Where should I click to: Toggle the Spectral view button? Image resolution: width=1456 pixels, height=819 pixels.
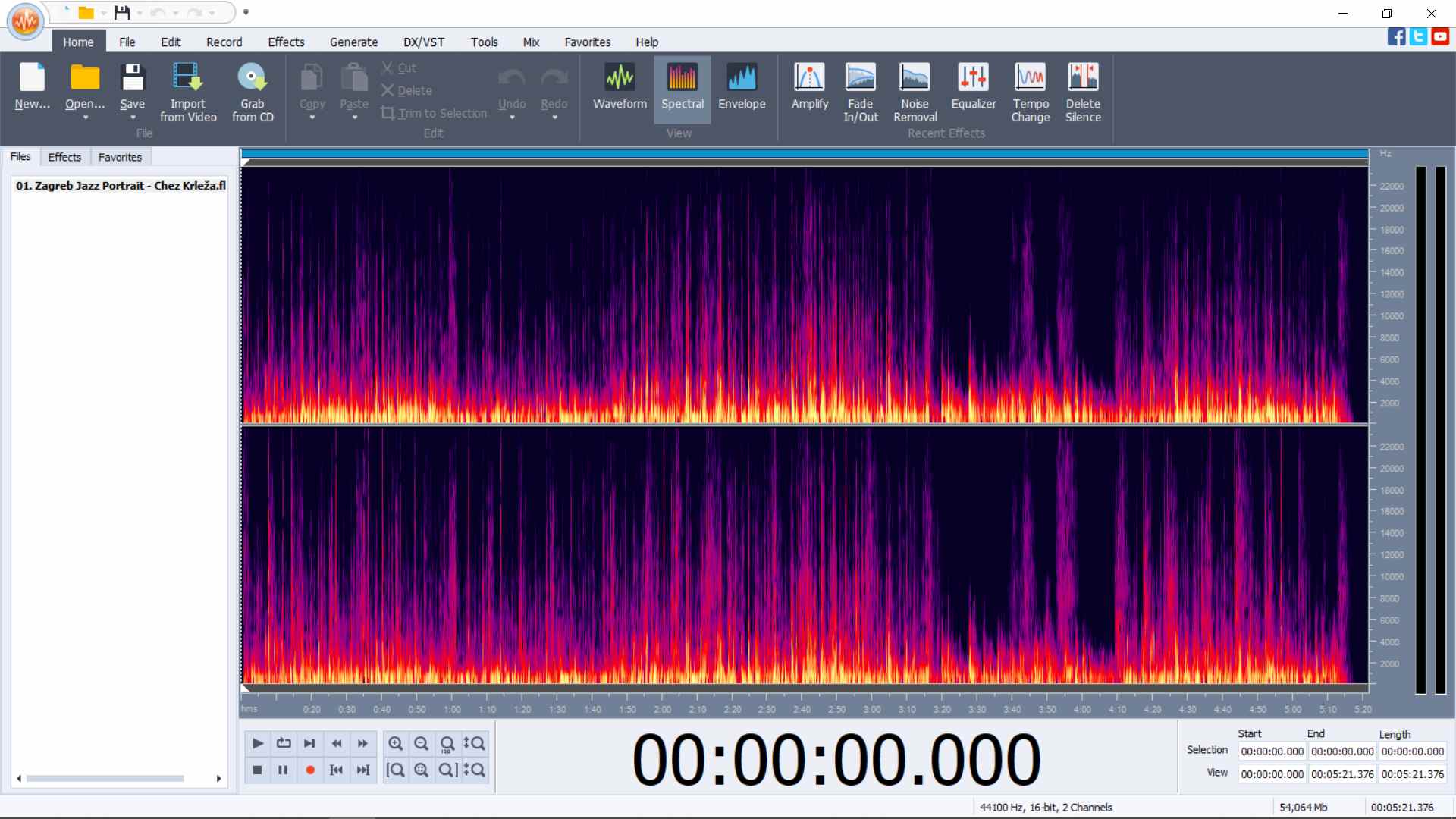[682, 88]
